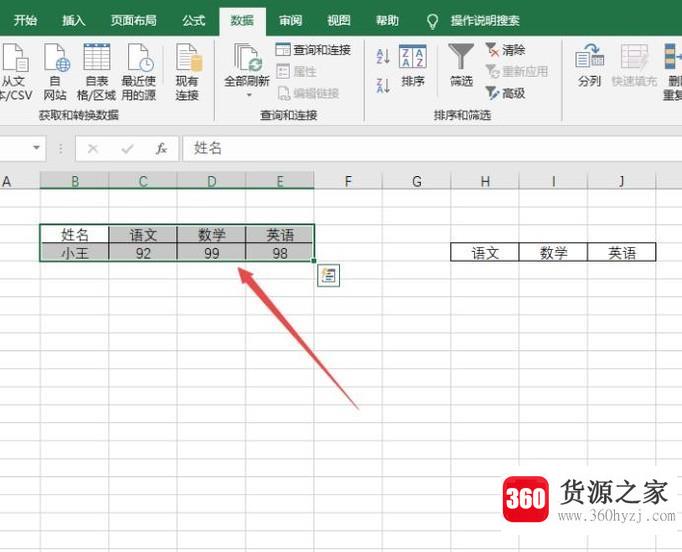Click the formula bar Enter checkmark
Image resolution: width=682 pixels, height=552 pixels.
coord(127,149)
